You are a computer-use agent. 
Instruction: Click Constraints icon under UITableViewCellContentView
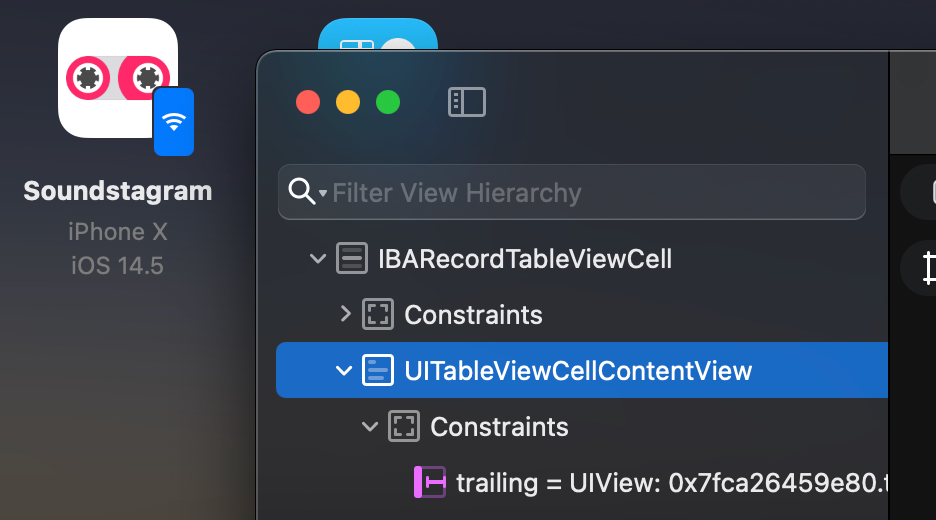[x=404, y=427]
